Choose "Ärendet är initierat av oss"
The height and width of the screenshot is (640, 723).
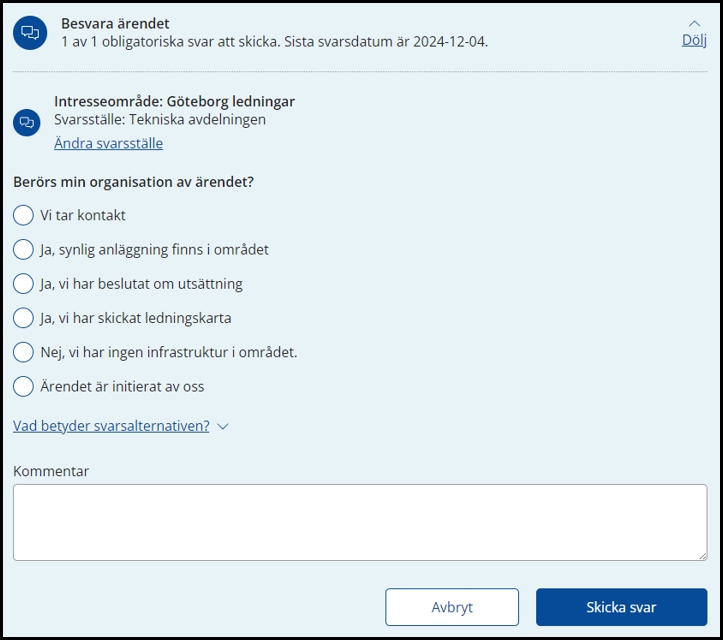(23, 386)
